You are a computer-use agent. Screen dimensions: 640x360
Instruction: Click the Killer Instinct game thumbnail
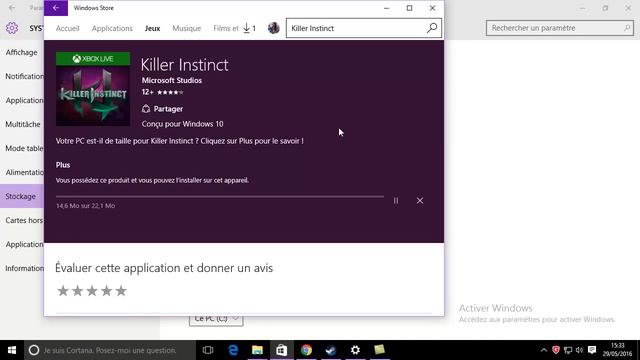tap(93, 89)
